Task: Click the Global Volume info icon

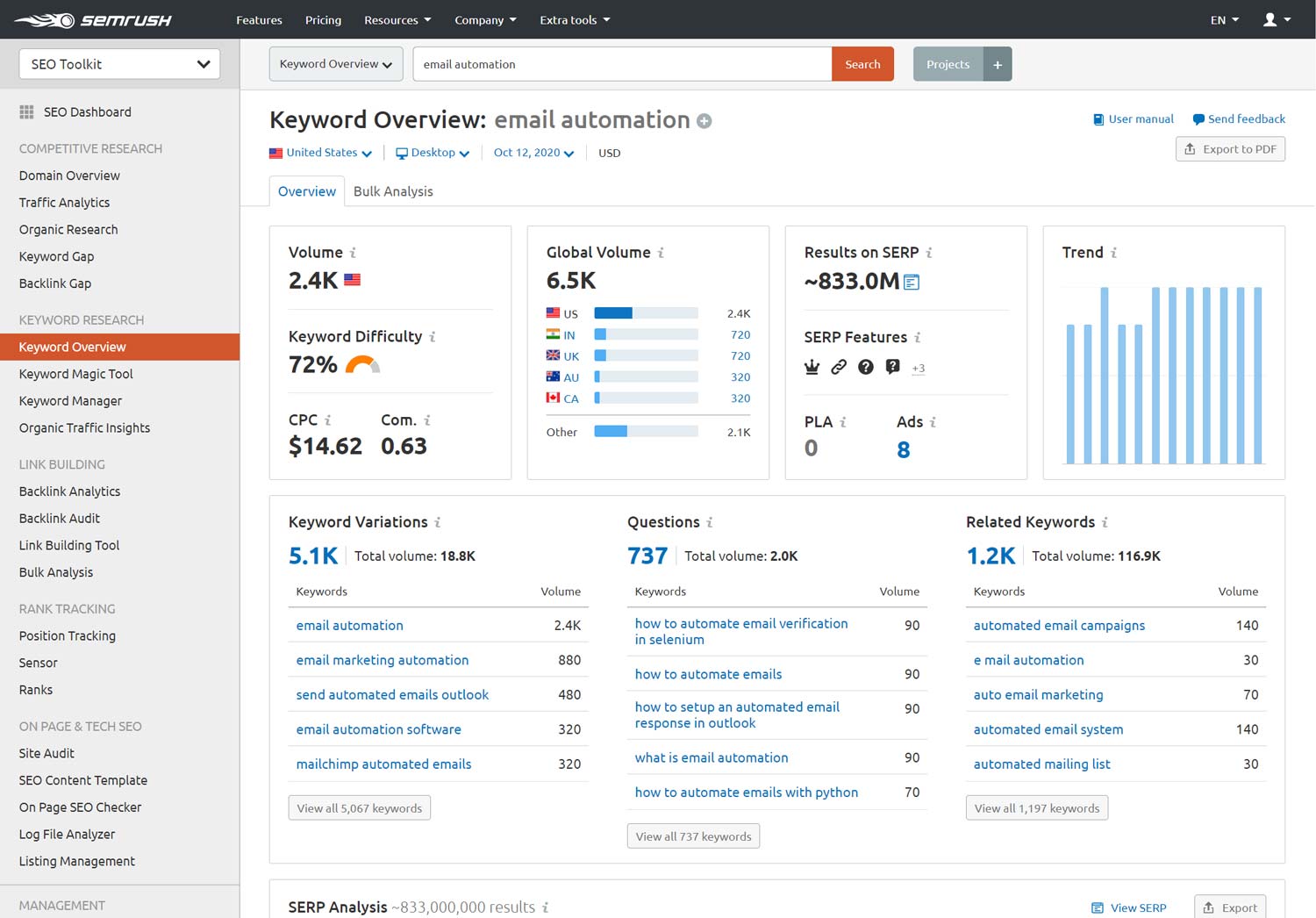Action: tap(661, 253)
